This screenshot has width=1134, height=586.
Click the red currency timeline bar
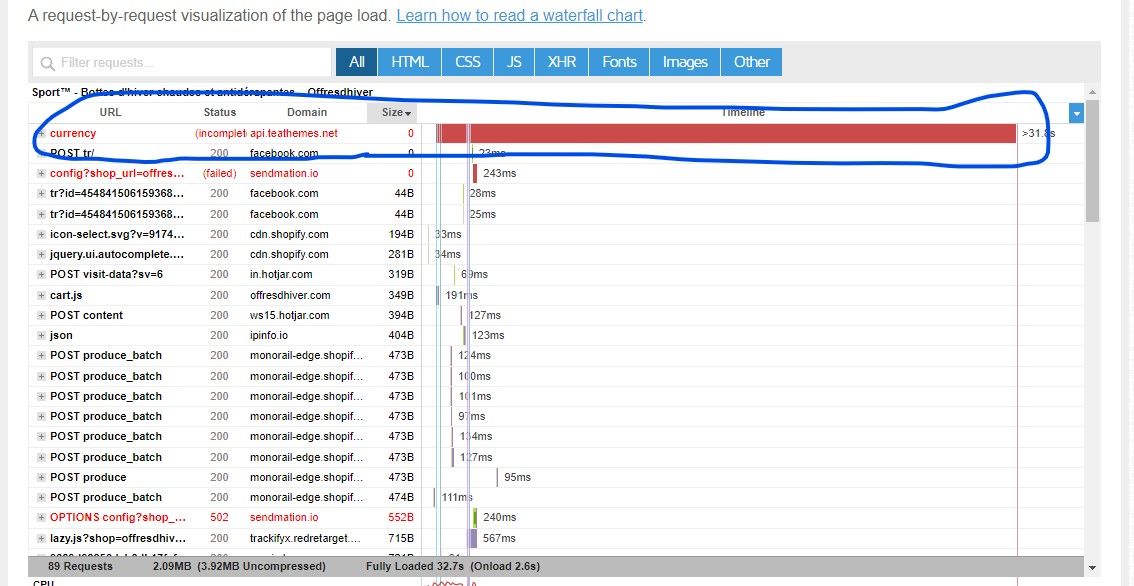click(x=727, y=133)
